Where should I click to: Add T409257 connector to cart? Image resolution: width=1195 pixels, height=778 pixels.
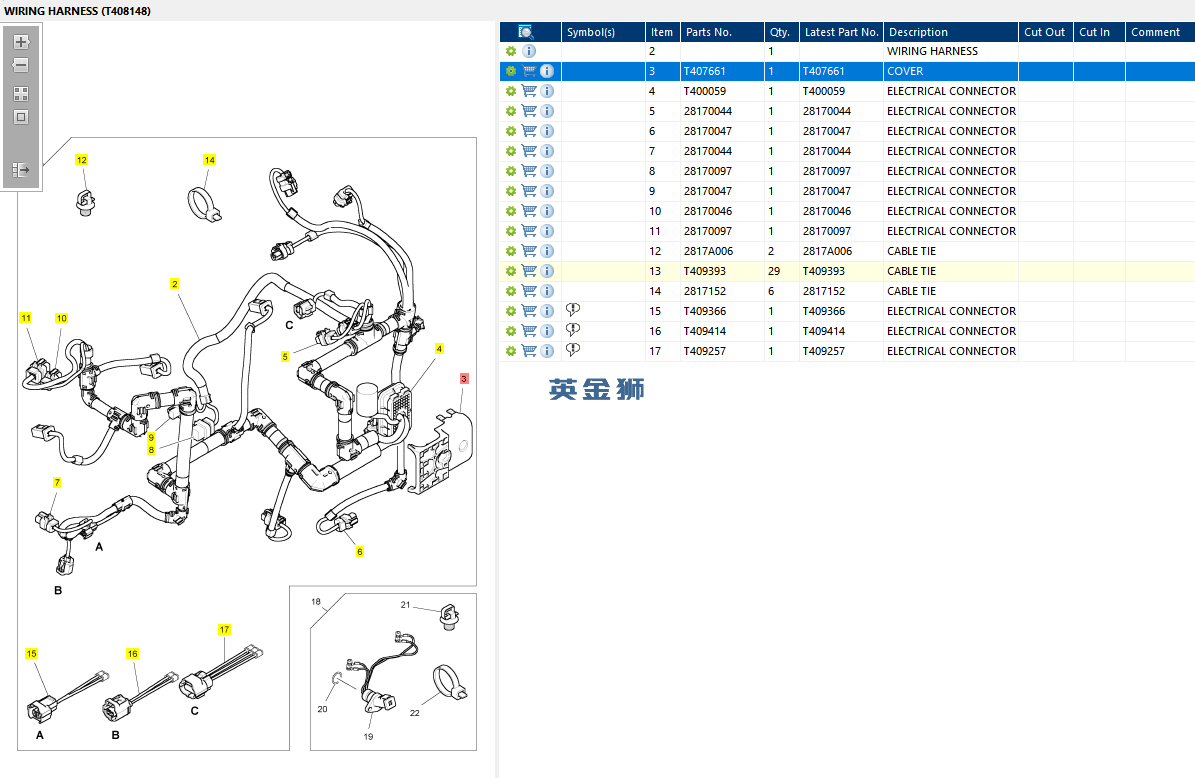coord(529,351)
